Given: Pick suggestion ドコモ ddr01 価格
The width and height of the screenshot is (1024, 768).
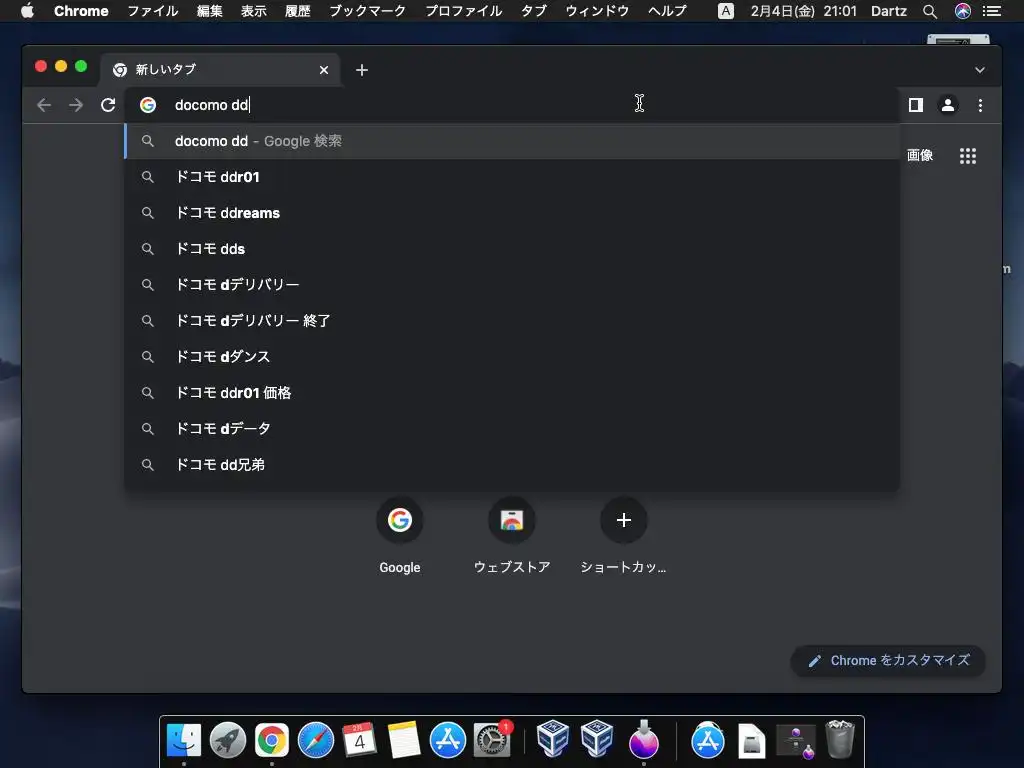Looking at the screenshot, I should [x=511, y=392].
